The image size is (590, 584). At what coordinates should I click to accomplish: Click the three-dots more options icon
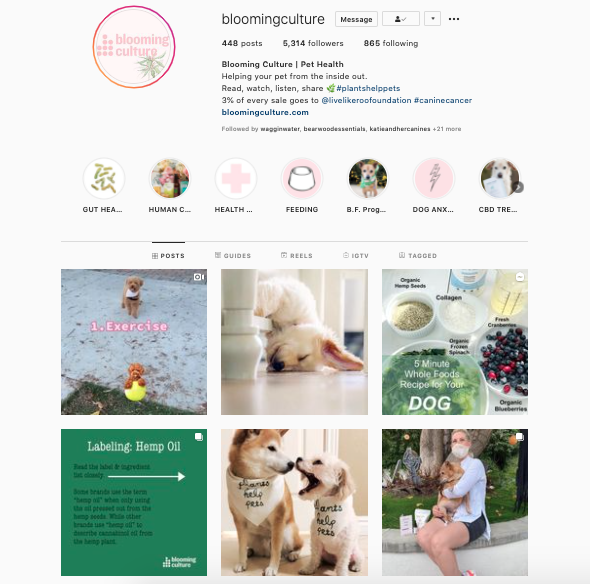point(454,19)
